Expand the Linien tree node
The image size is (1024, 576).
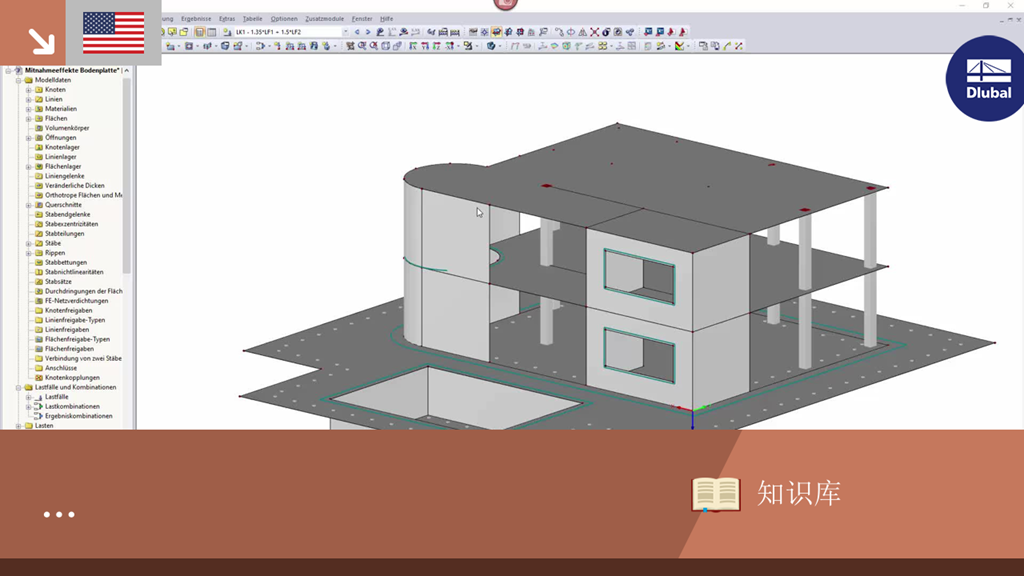(x=29, y=99)
